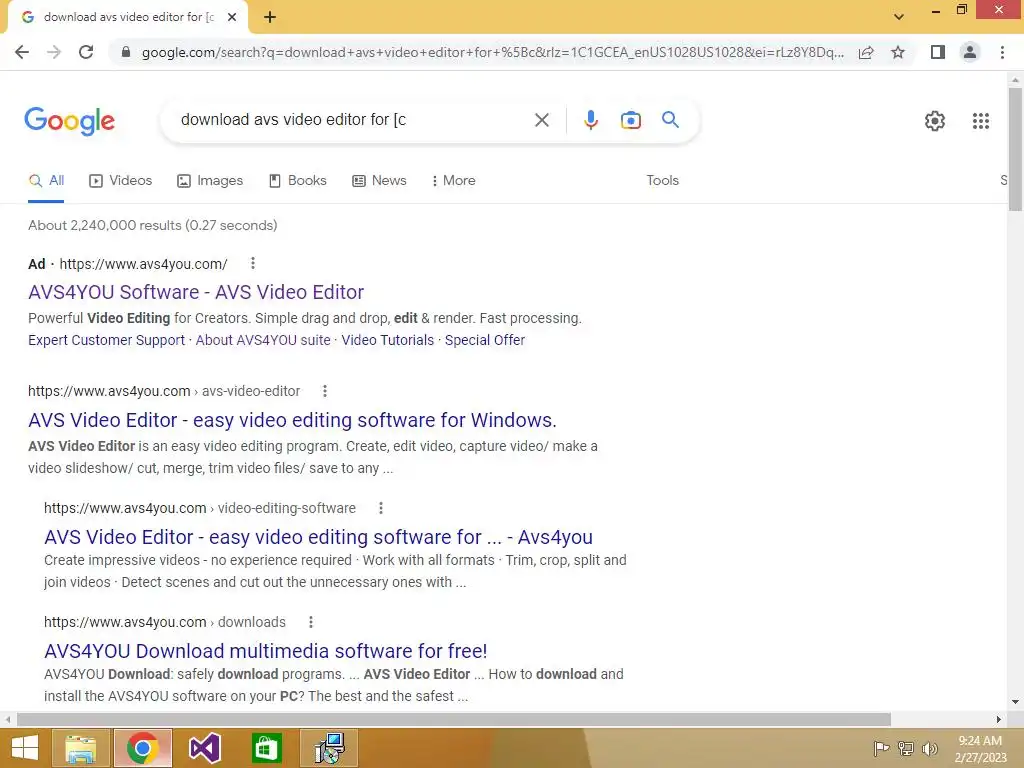The image size is (1024, 768).
Task: Click the forward navigation arrow
Action: point(54,52)
